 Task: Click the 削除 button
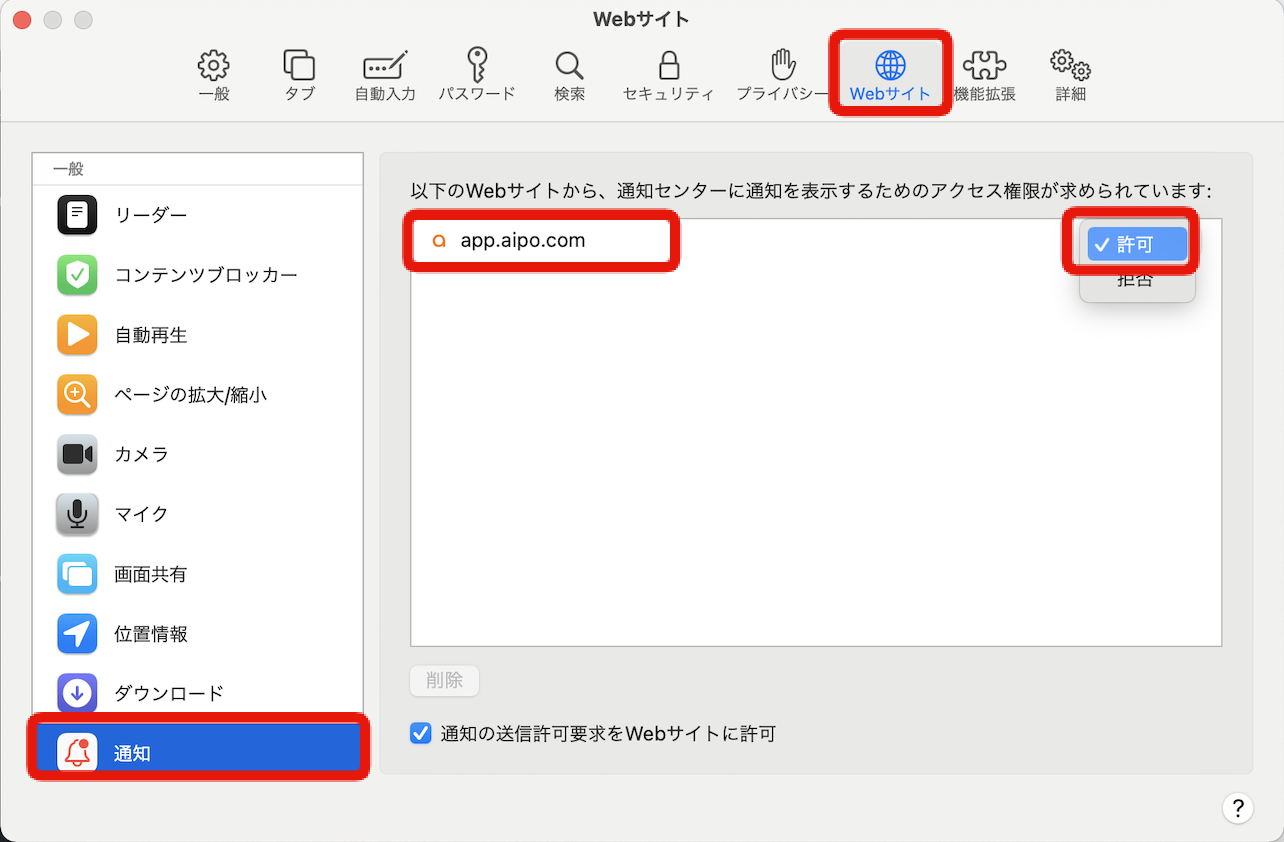pos(444,681)
